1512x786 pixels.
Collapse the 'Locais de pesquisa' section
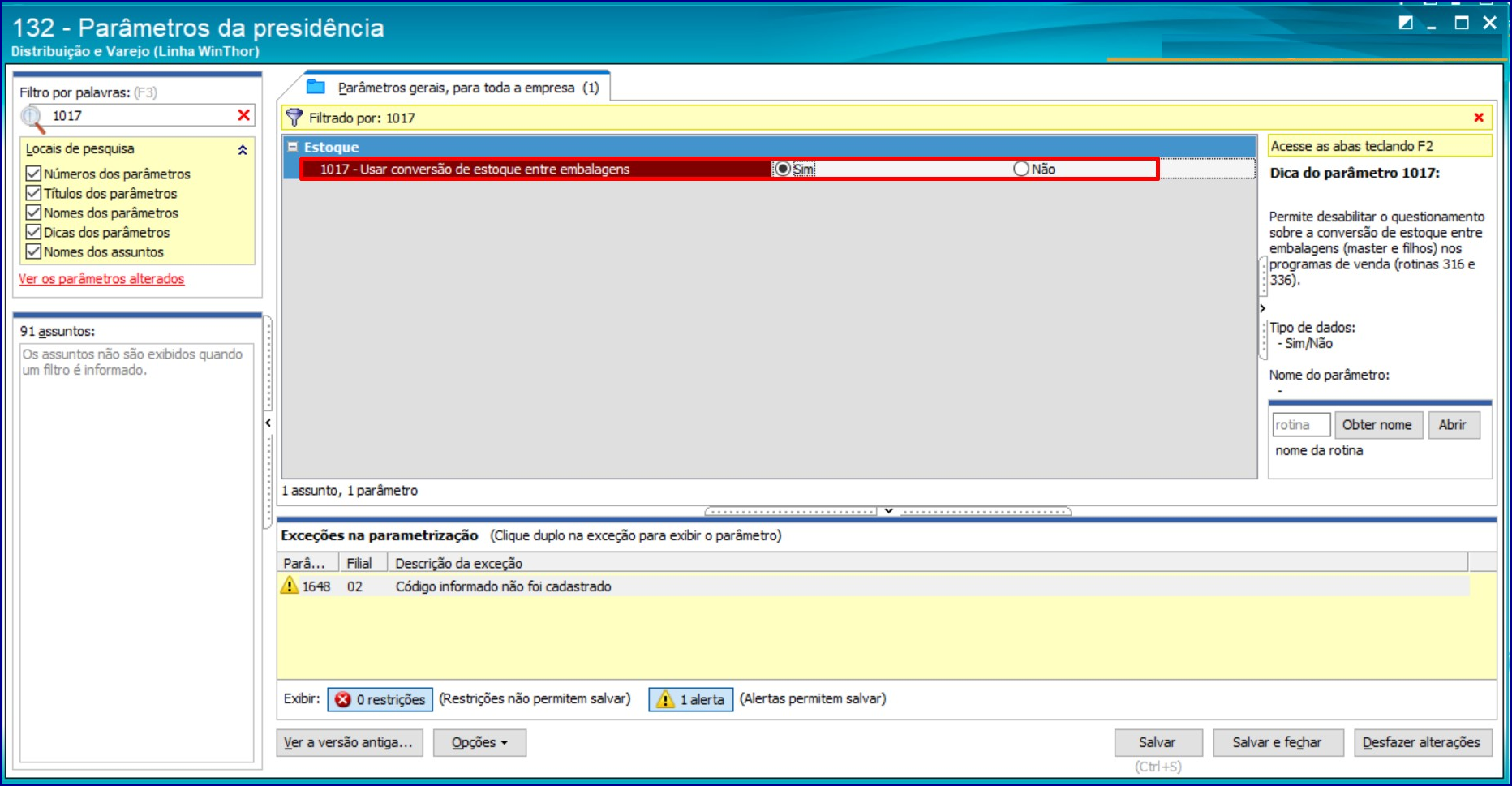(x=243, y=150)
